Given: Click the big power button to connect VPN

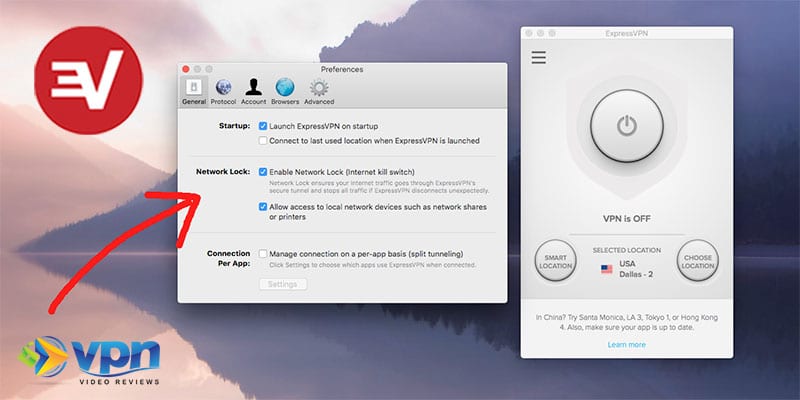Looking at the screenshot, I should coord(627,126).
